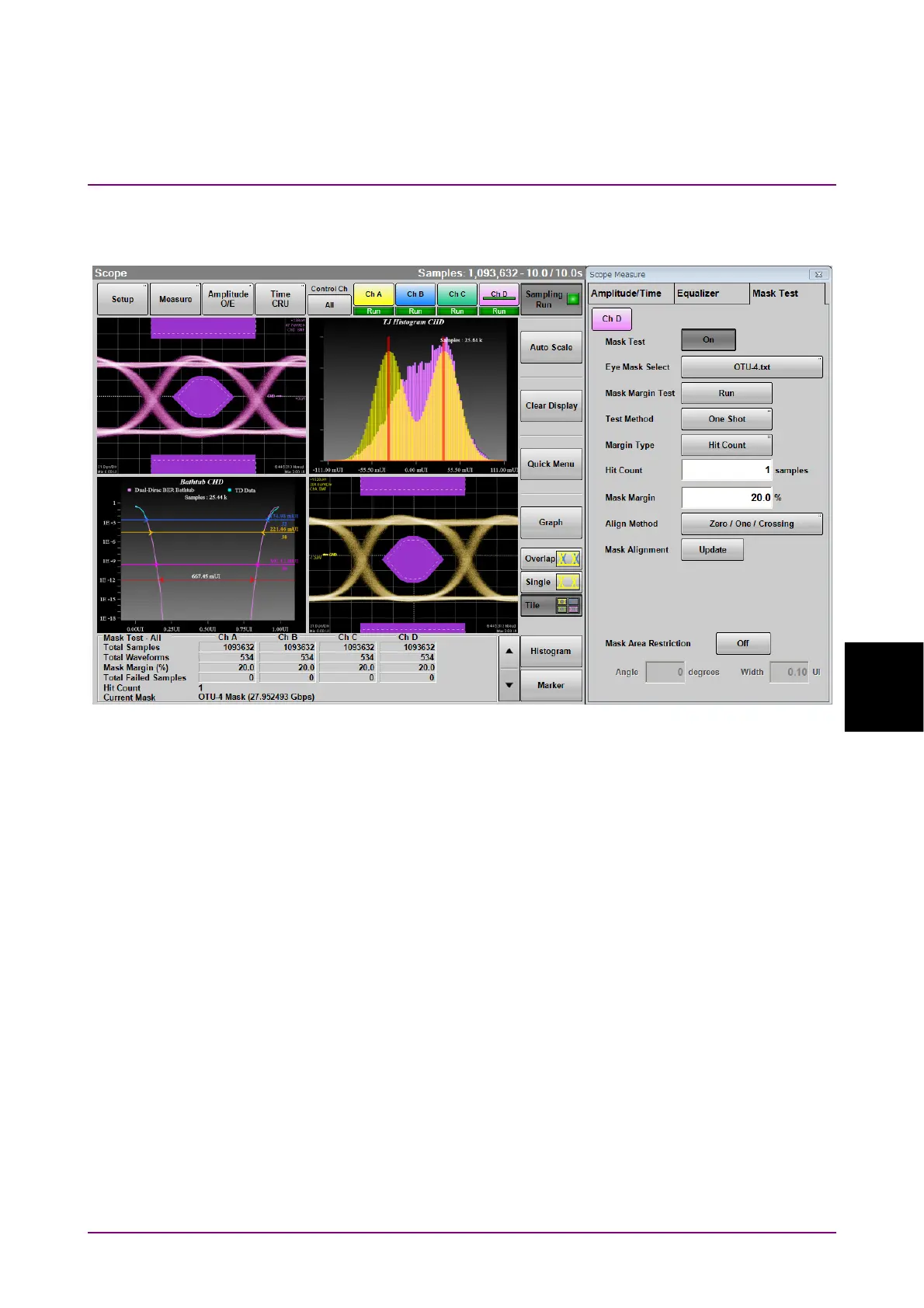Click the Hit Count samples field
Image resolution: width=924 pixels, height=1308 pixels.
[727, 470]
